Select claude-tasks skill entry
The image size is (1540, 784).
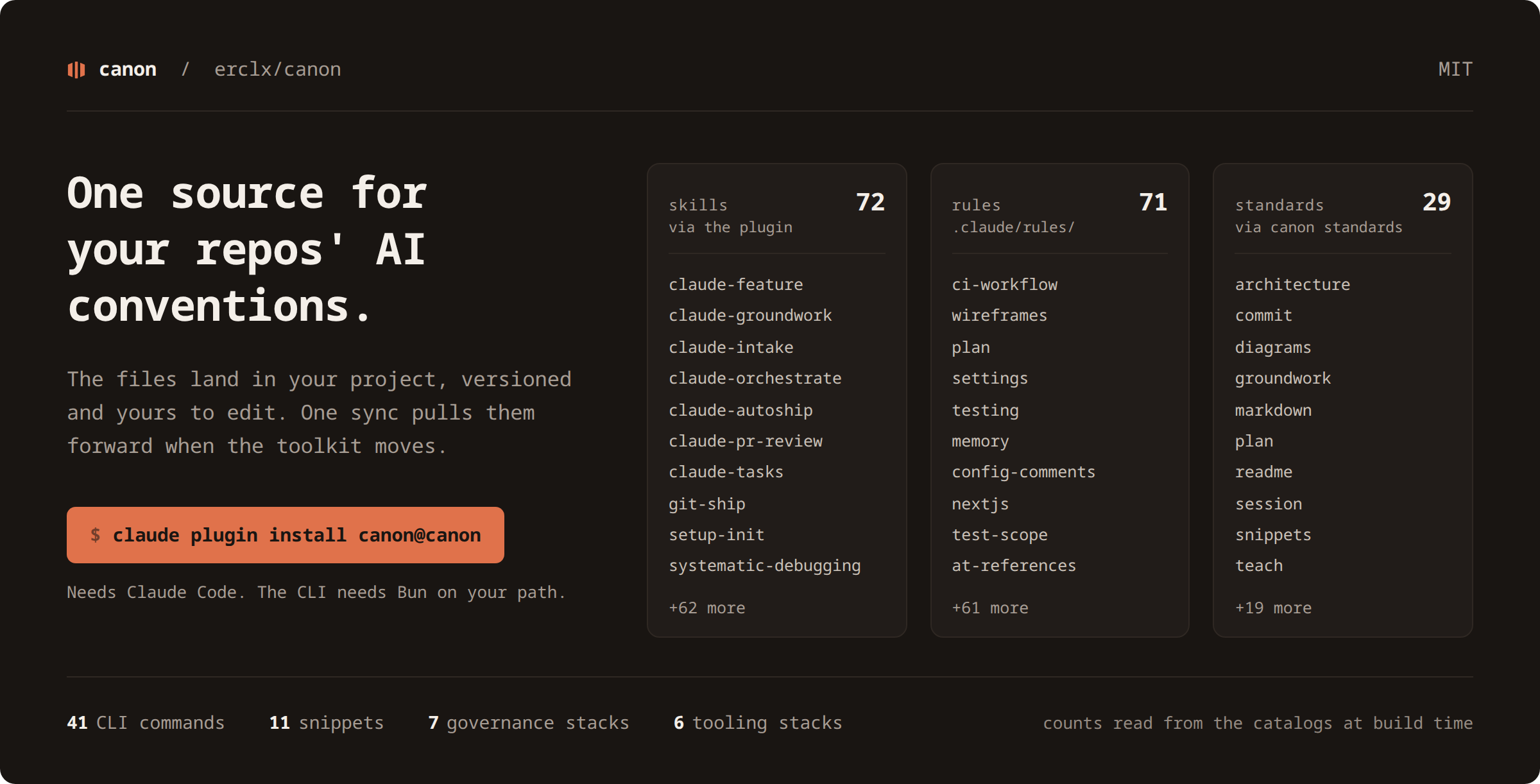pos(726,472)
